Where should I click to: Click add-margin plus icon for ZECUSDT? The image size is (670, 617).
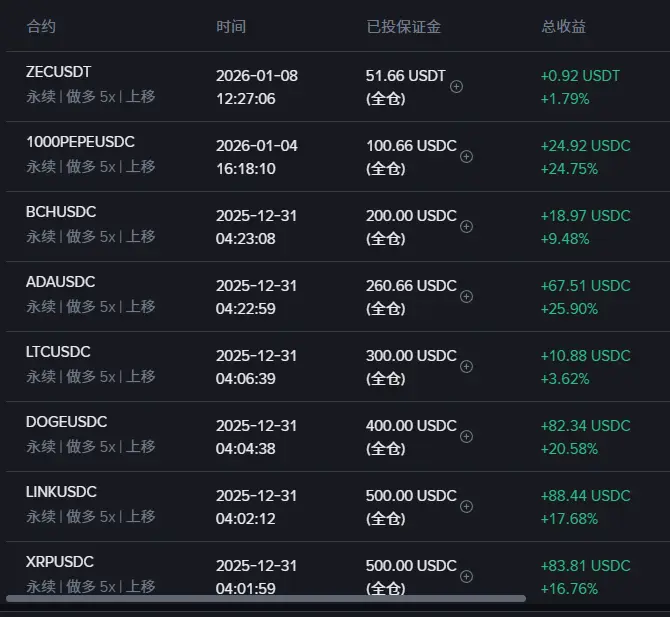457,87
